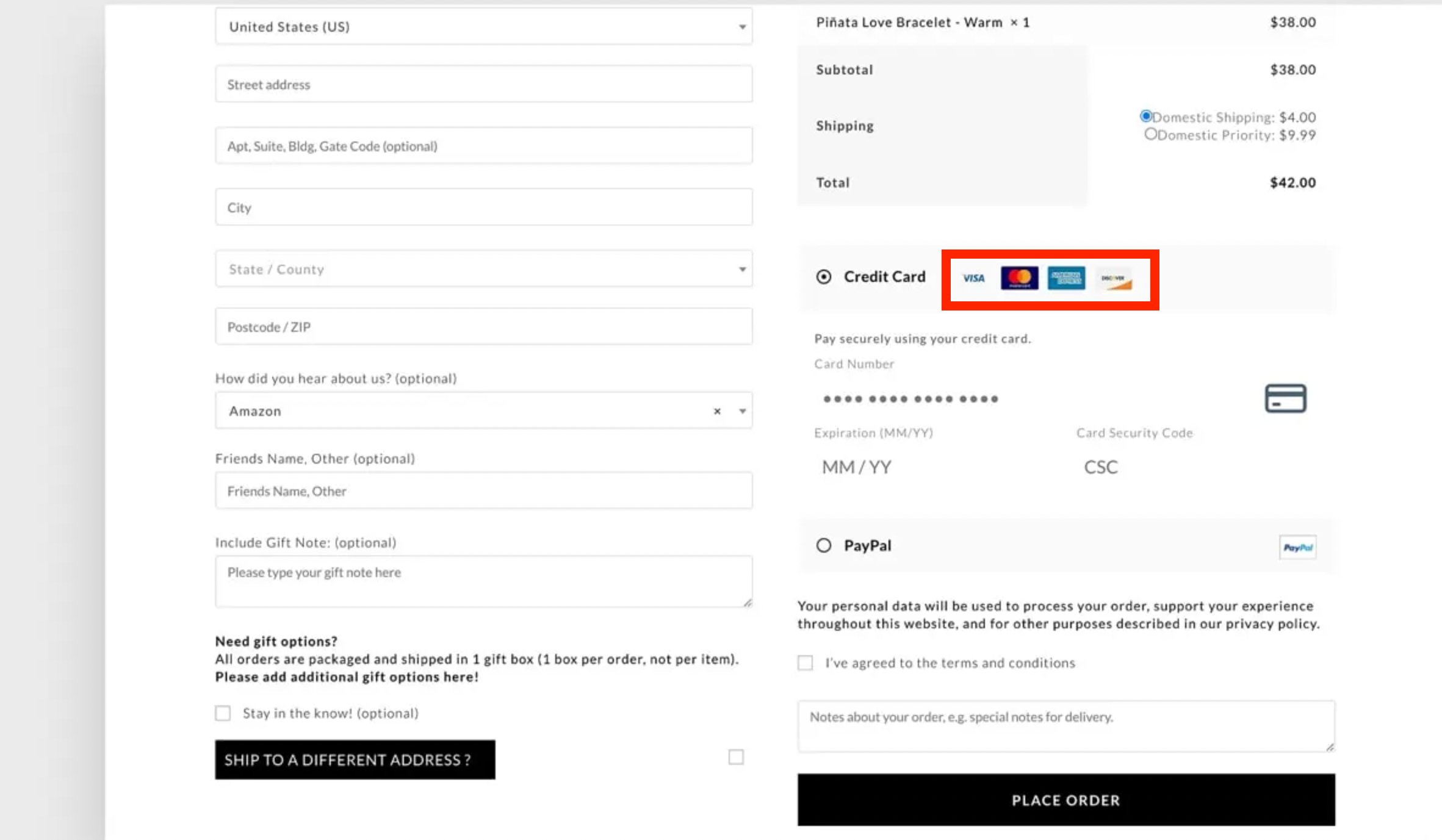Viewport: 1442px width, 840px height.
Task: Toggle Stay in the know checkbox
Action: coord(222,713)
